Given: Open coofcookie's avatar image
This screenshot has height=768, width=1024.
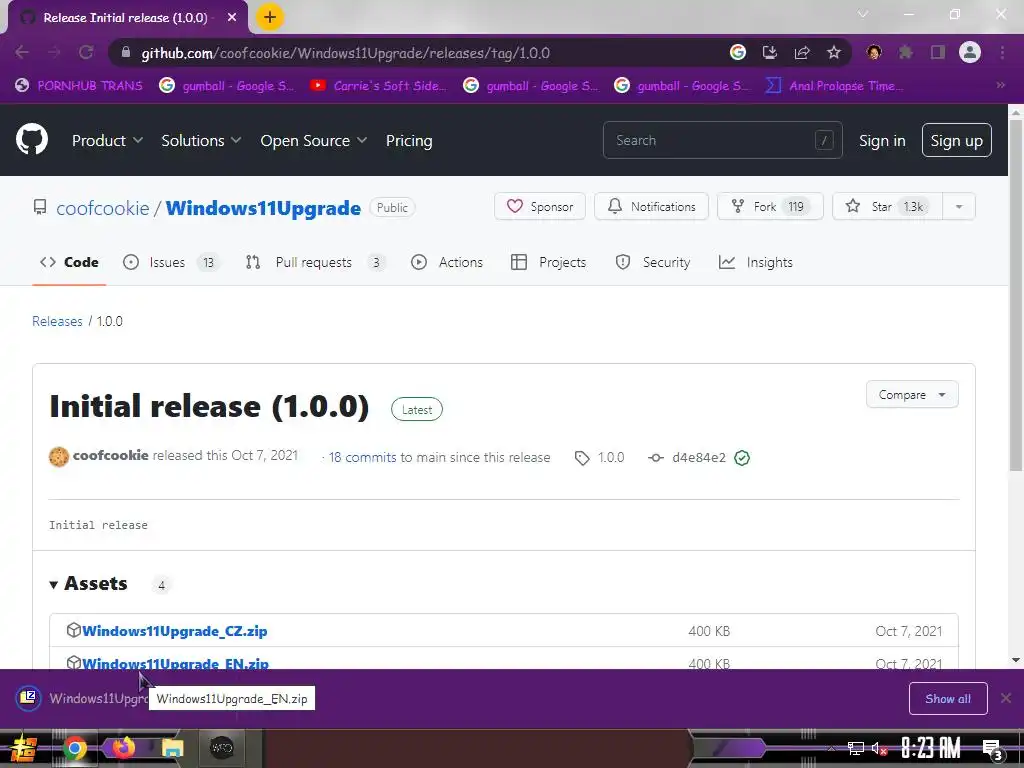Looking at the screenshot, I should pos(59,456).
